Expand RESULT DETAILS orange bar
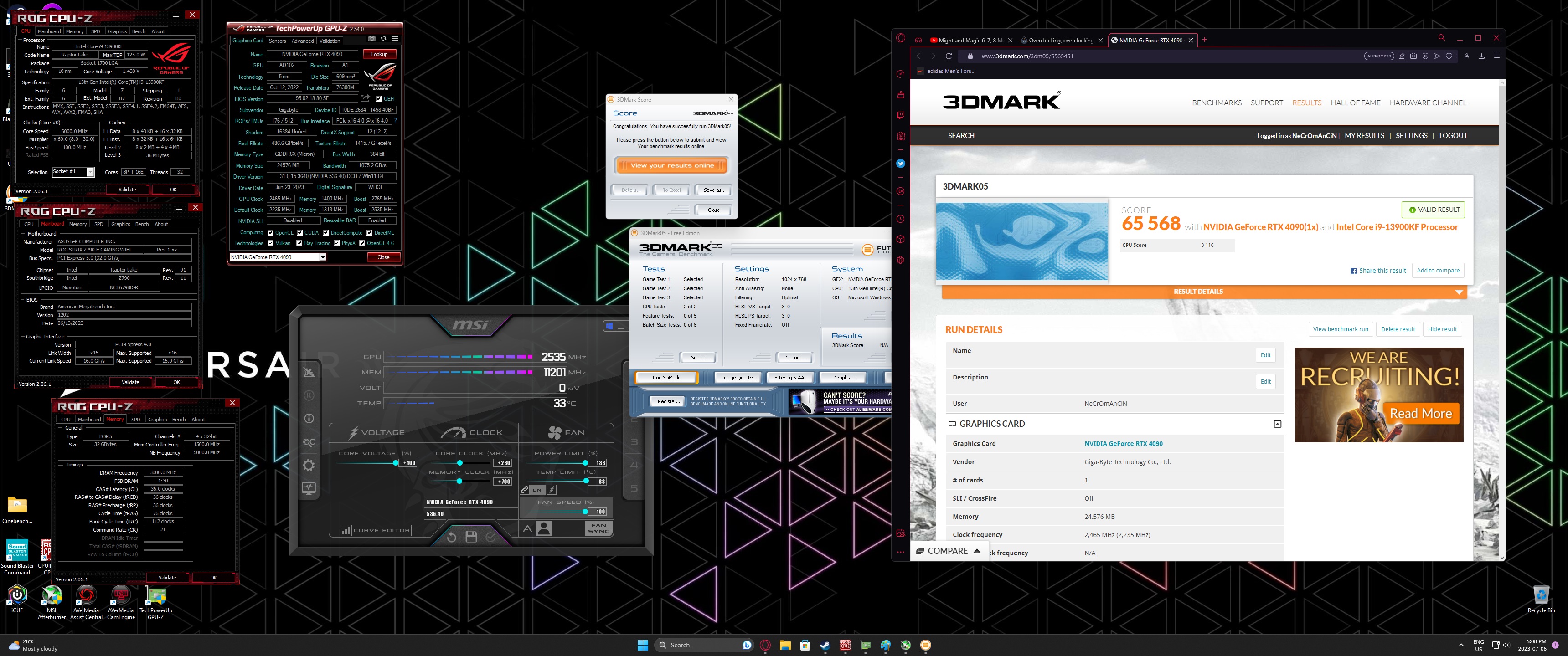 (x=1204, y=292)
